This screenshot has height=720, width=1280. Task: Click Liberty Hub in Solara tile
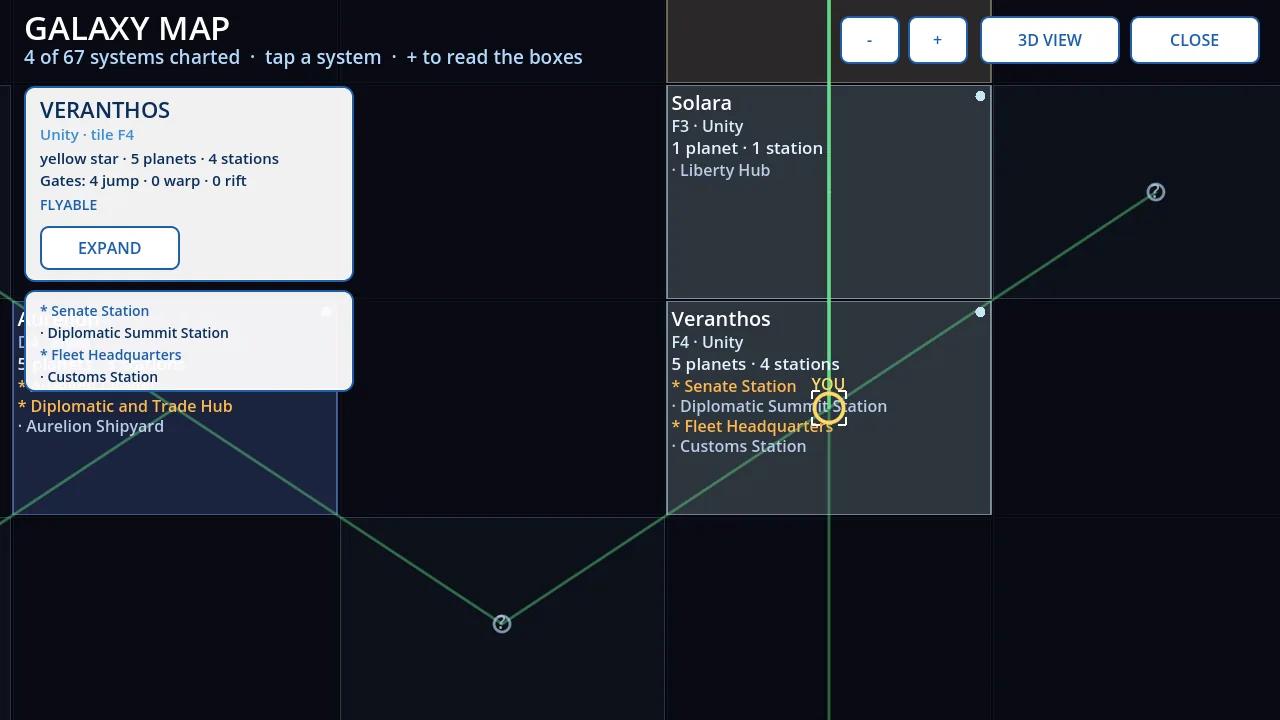click(x=721, y=170)
